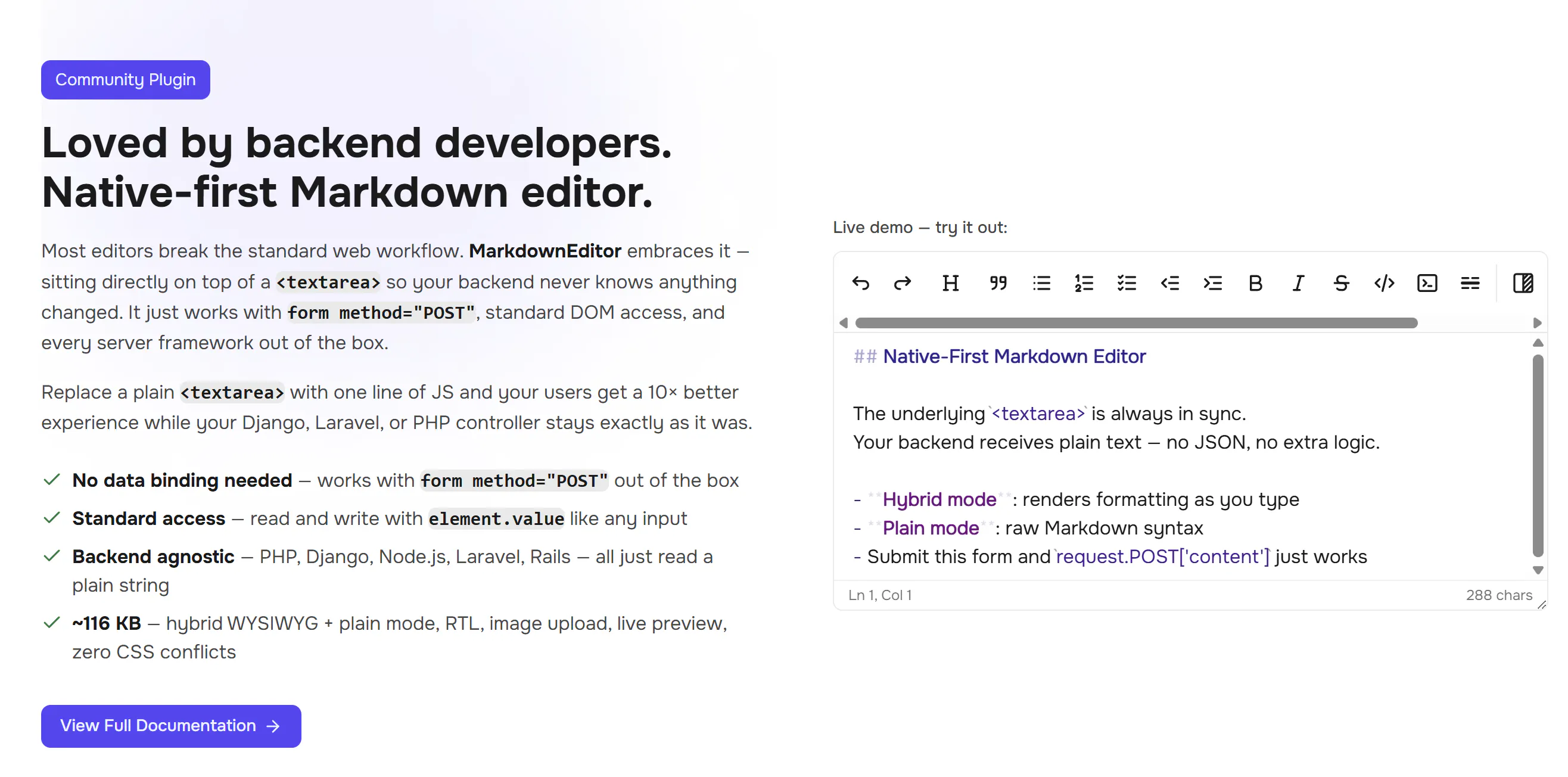Redo the last undone edit
Screen dimensions: 1568x777
pos(902,283)
